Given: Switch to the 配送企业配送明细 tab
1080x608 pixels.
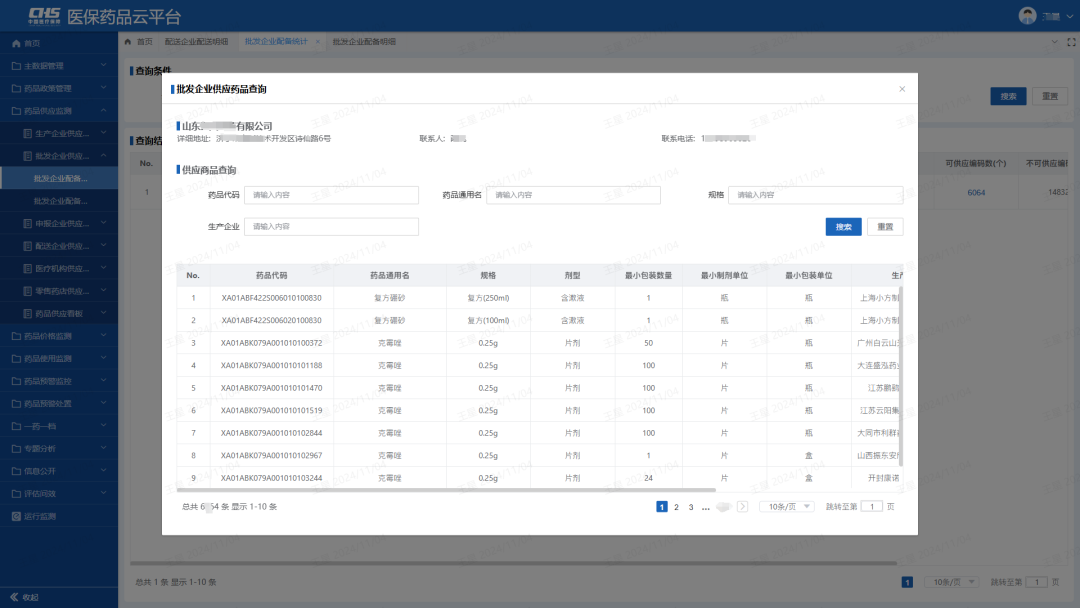Looking at the screenshot, I should pyautogui.click(x=196, y=42).
